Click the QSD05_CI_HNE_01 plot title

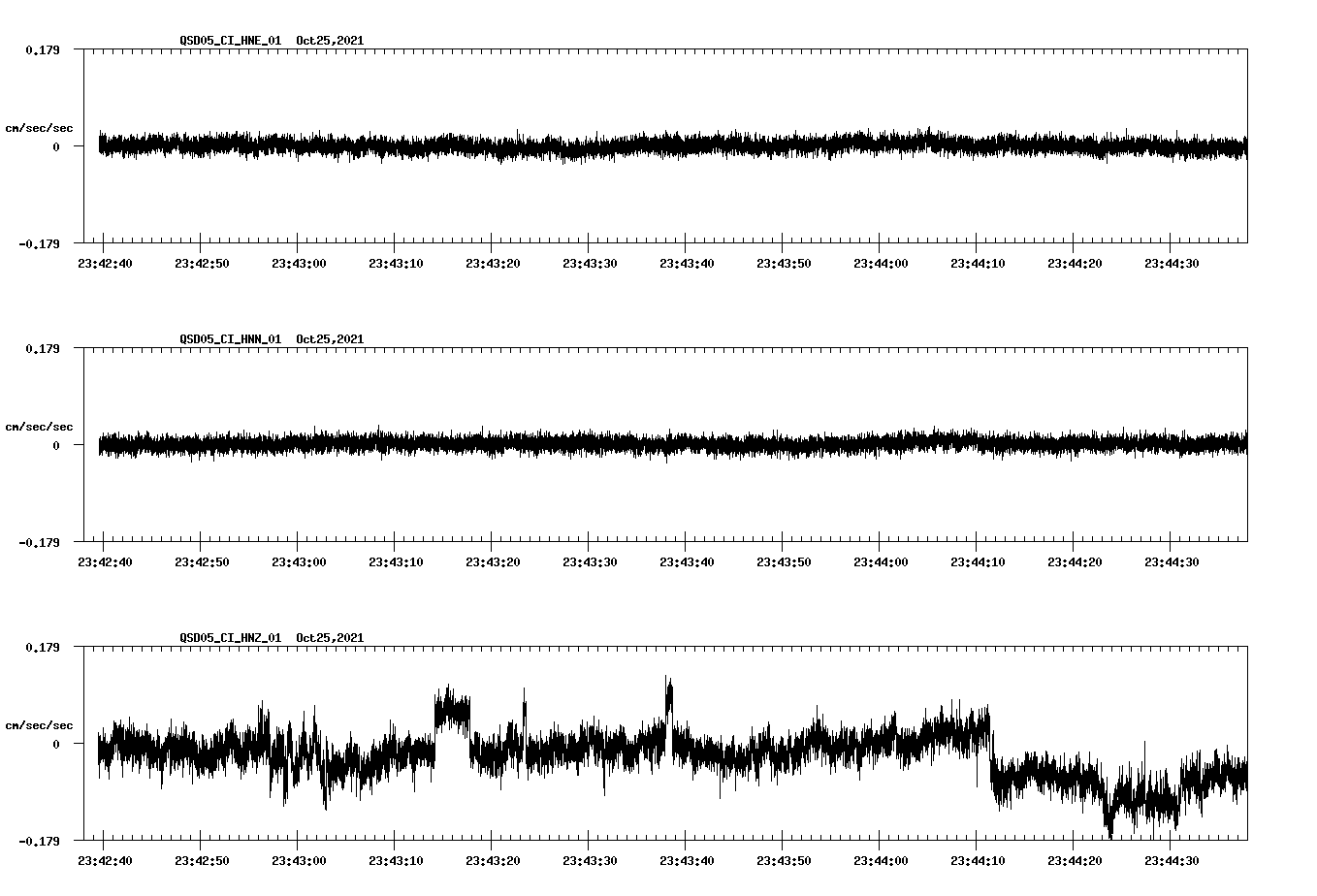231,41
